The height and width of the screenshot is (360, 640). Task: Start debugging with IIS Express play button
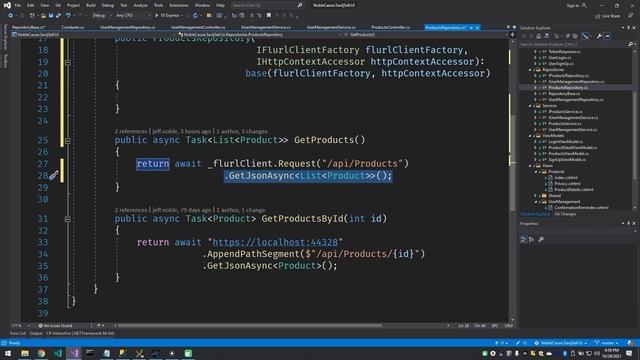[156, 16]
